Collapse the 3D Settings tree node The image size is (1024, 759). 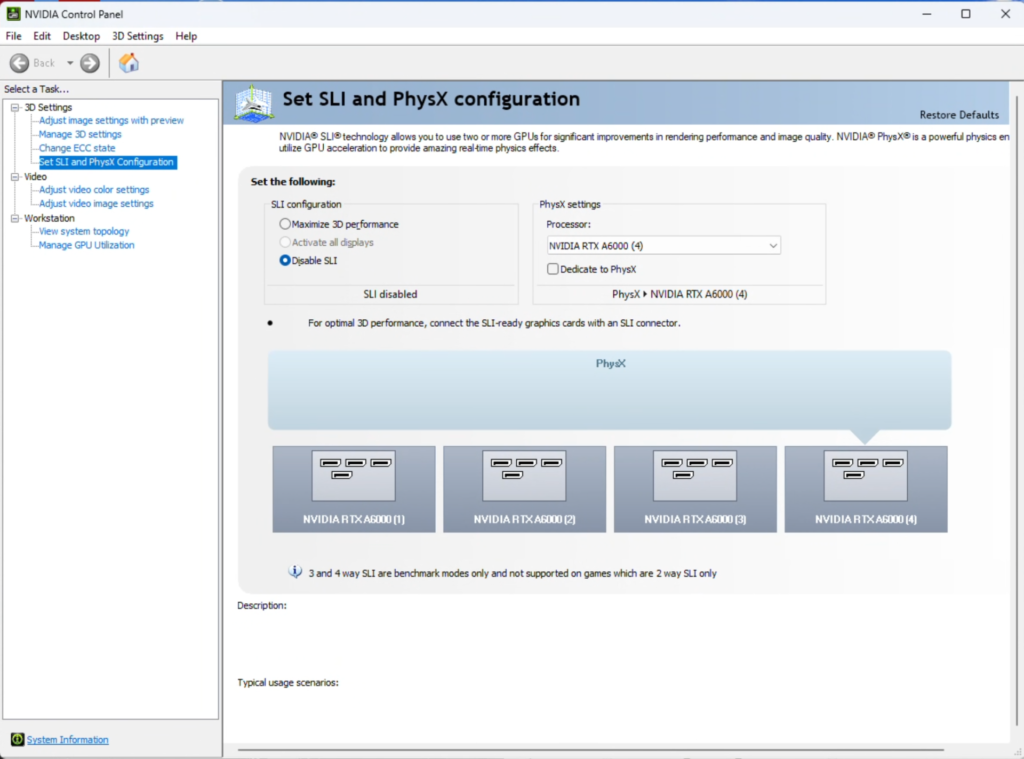(15, 107)
